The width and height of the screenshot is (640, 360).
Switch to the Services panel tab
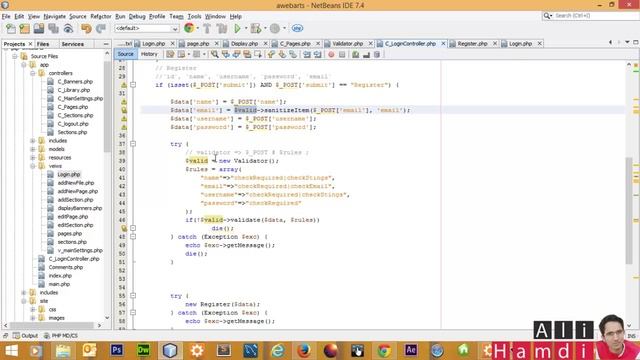click(x=73, y=44)
